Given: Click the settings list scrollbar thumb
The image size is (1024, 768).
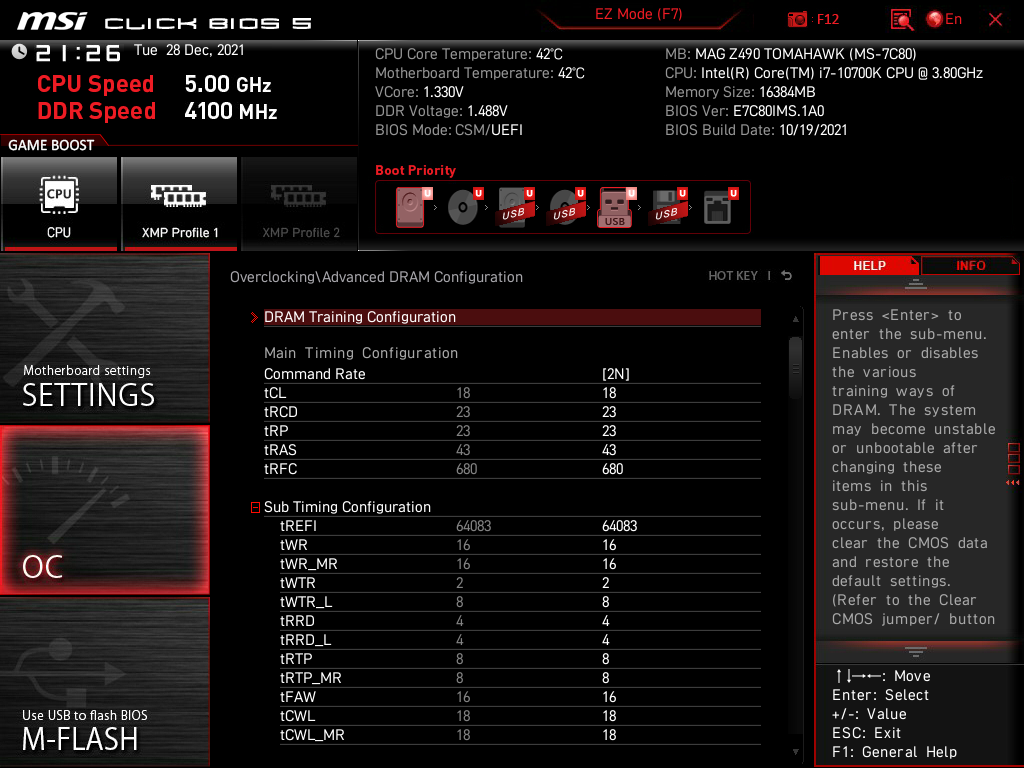Looking at the screenshot, I should point(795,368).
